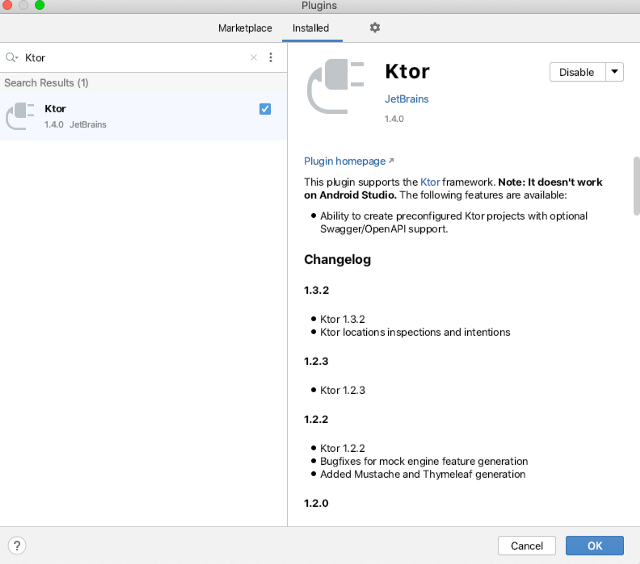Open the JetBrains vendor link
The image size is (640, 564).
click(407, 99)
